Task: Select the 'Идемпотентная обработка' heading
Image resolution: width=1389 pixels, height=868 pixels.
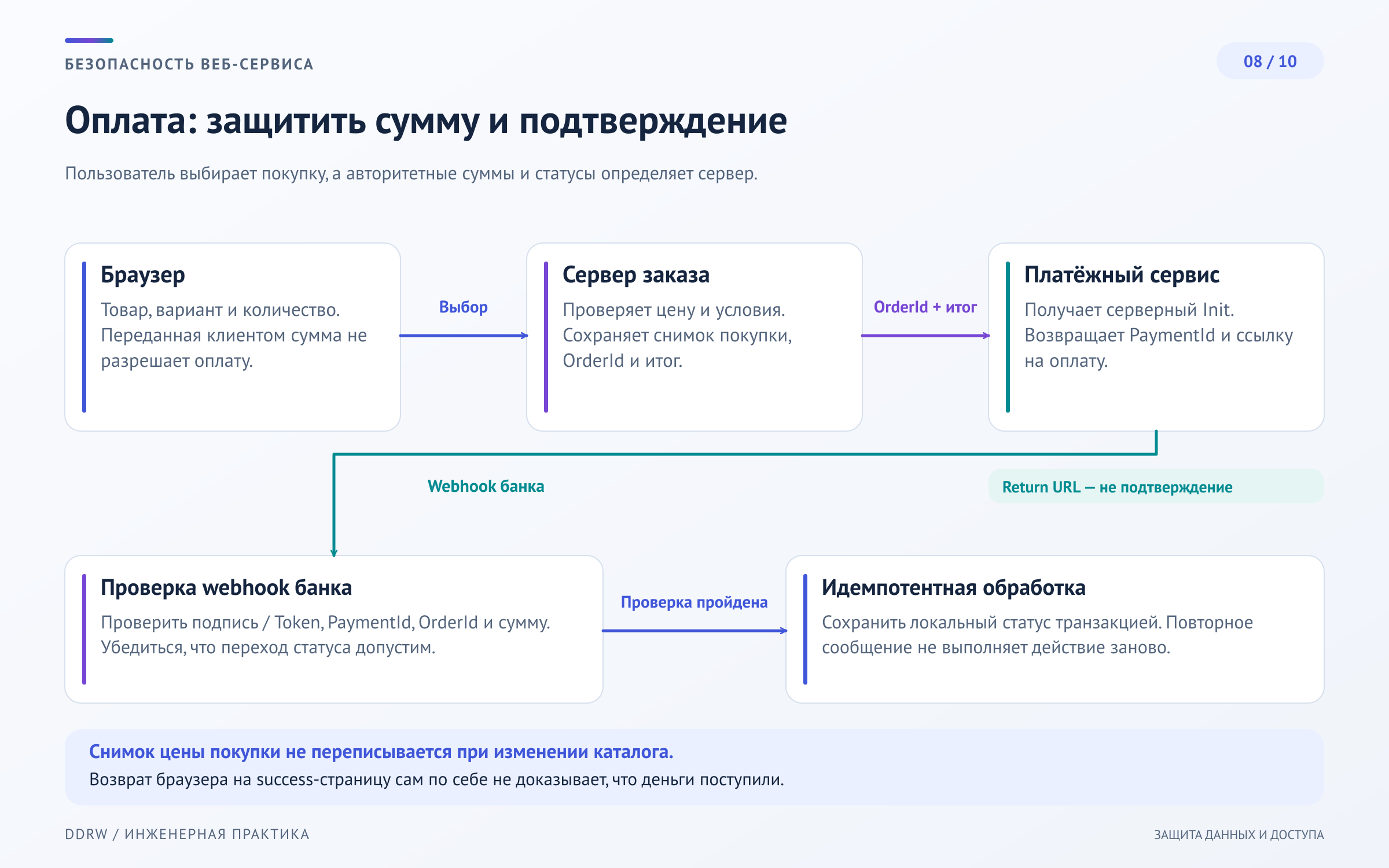Action: click(954, 587)
